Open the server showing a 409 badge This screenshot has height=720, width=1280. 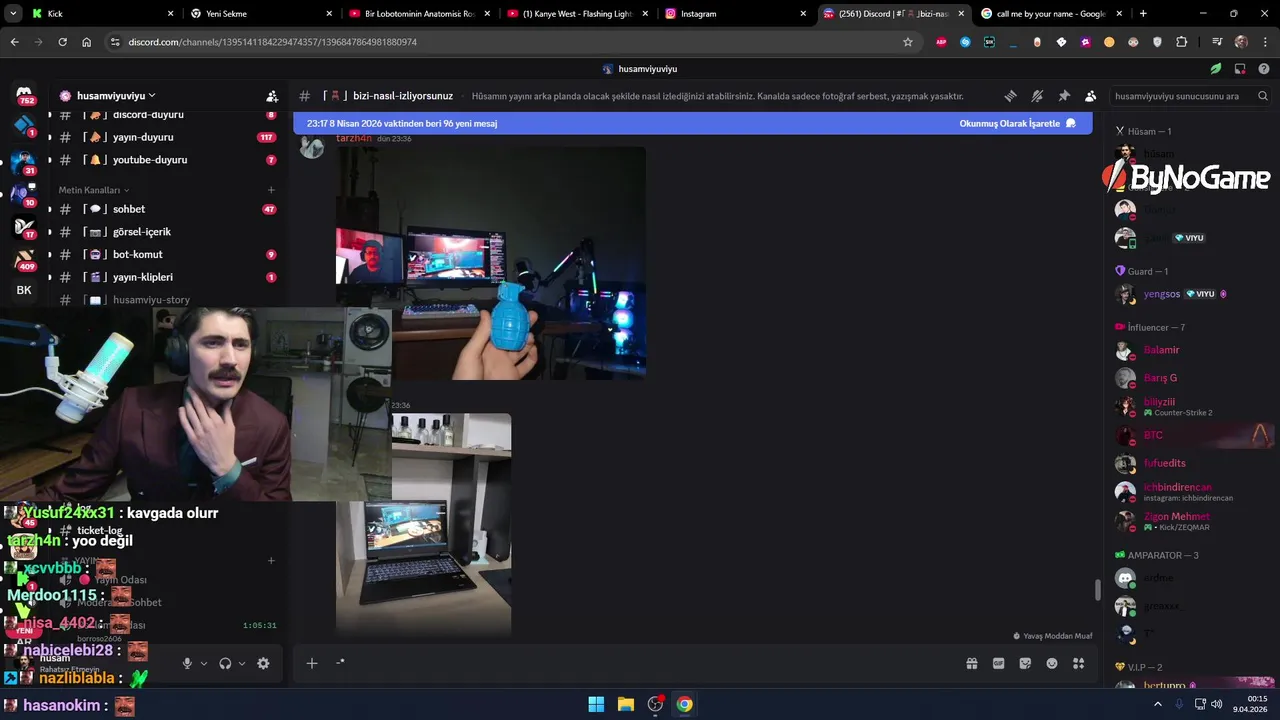point(25,259)
